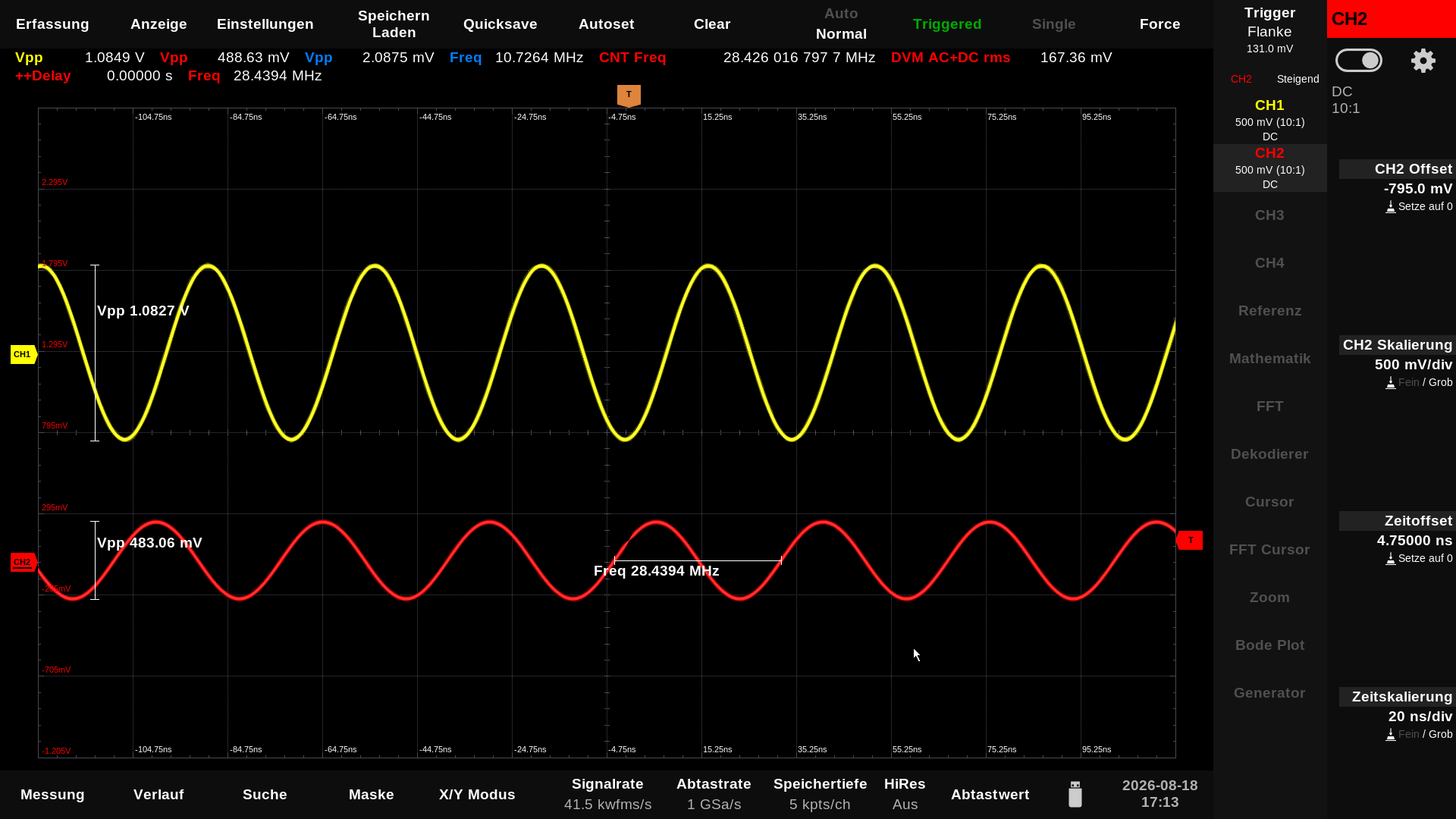Screen dimensions: 1456x819
Task: Open the Mathematik panel
Action: [x=1269, y=359]
